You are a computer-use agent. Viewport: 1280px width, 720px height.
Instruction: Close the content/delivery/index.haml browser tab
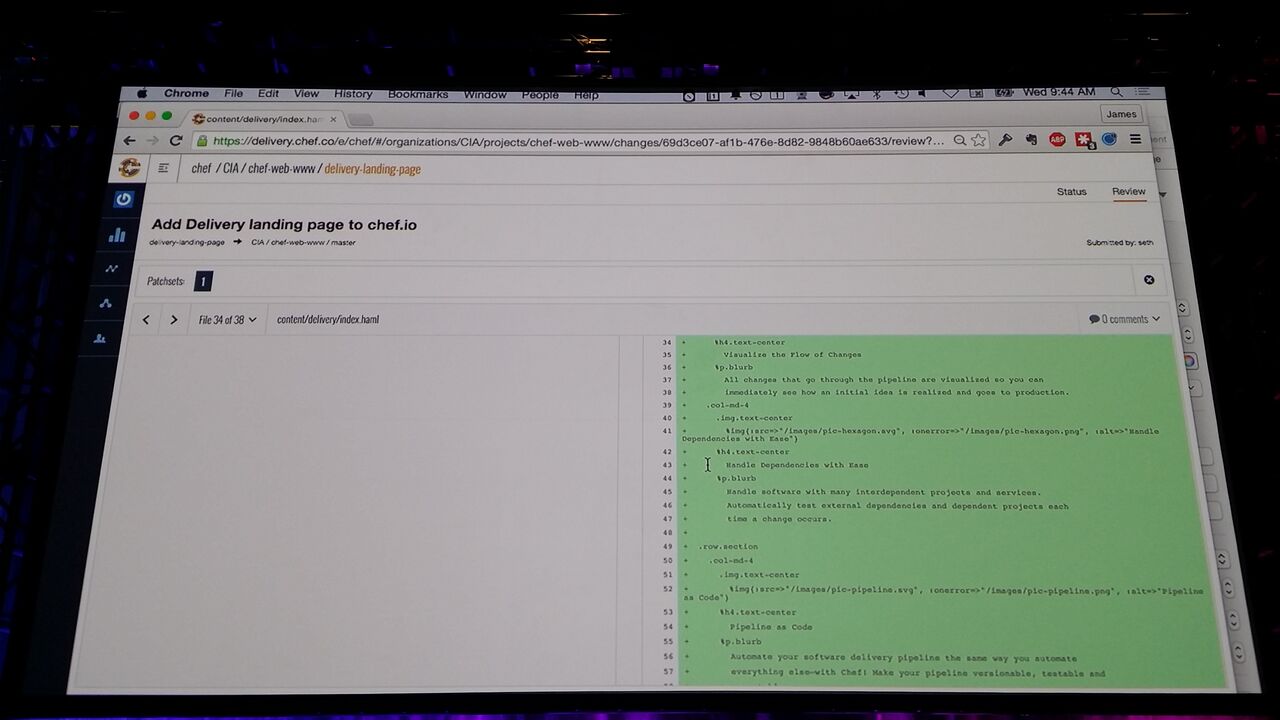point(334,119)
